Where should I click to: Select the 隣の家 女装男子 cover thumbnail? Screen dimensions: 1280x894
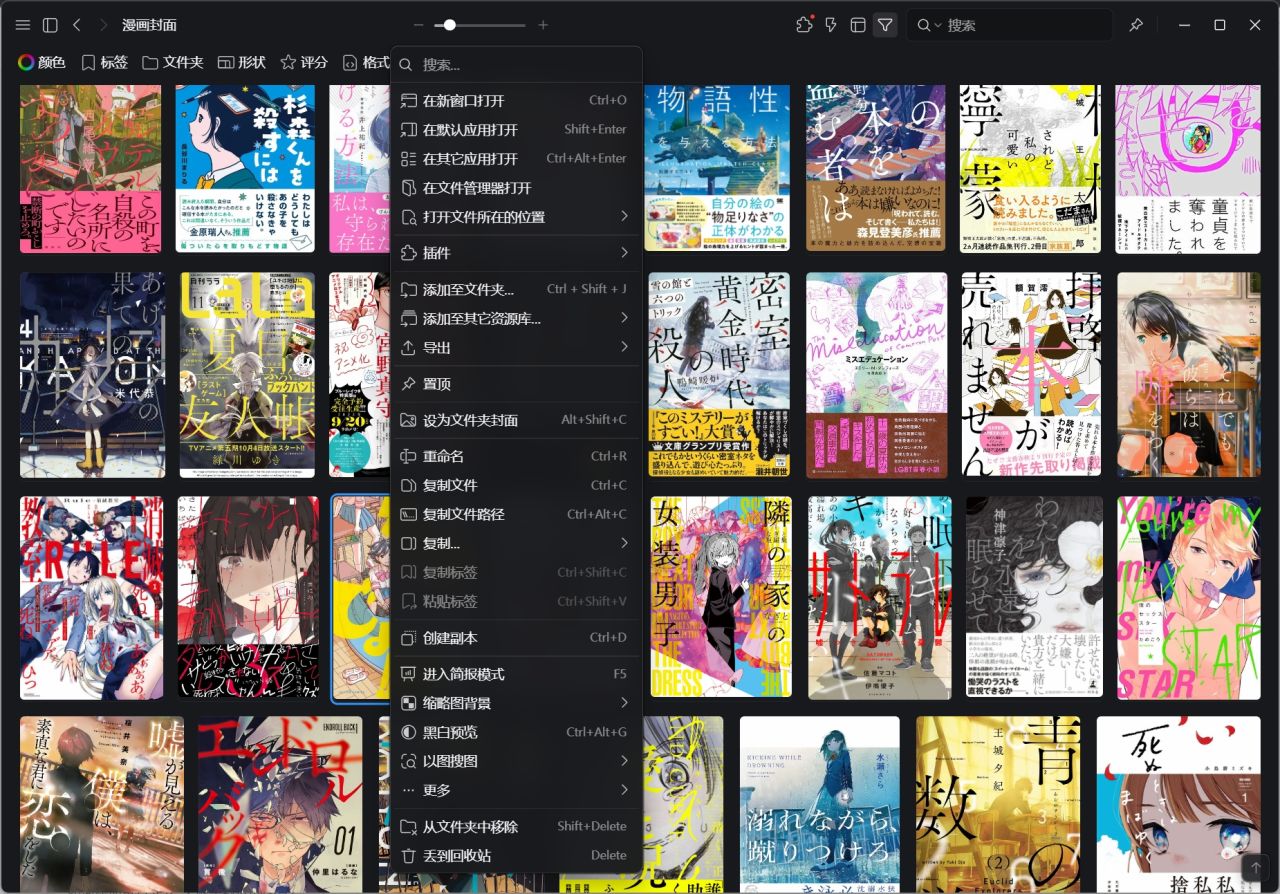pos(721,597)
